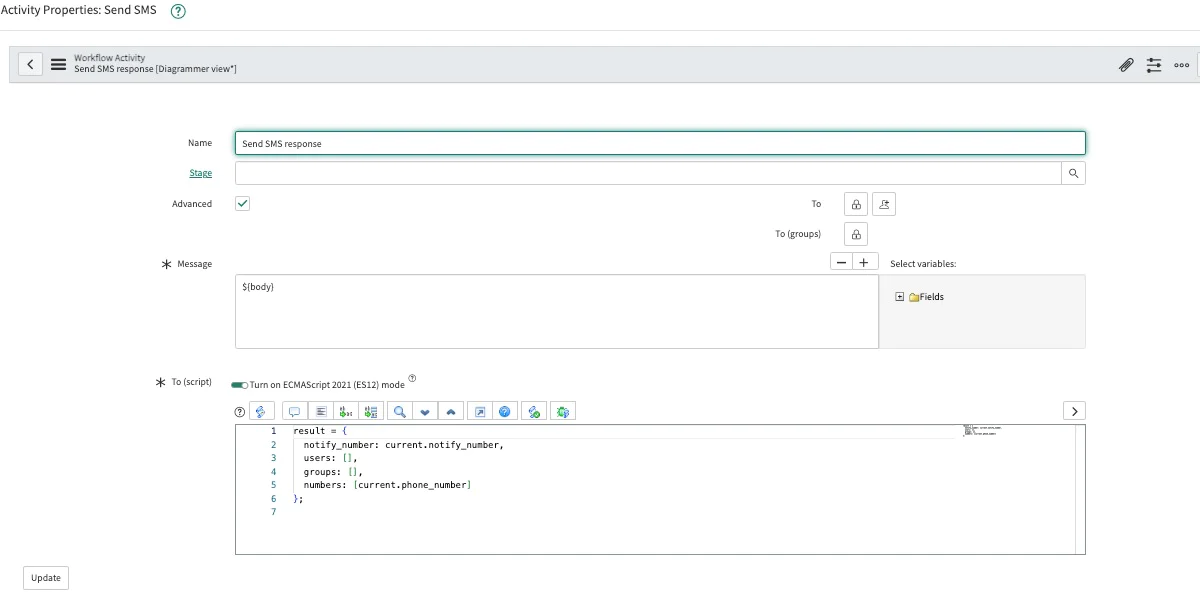Click script line 'notify_number: current.notify_number,'

[404, 444]
